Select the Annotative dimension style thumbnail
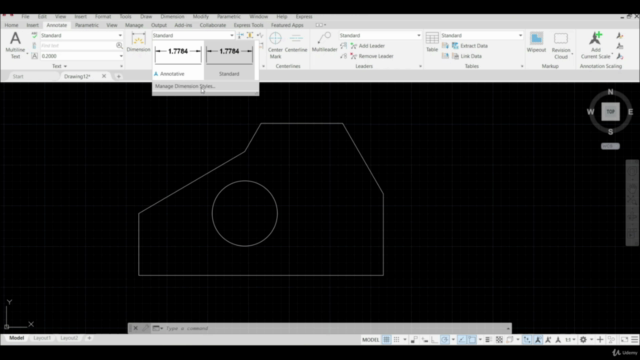Screen dimensions: 640x360 pyautogui.click(x=178, y=60)
